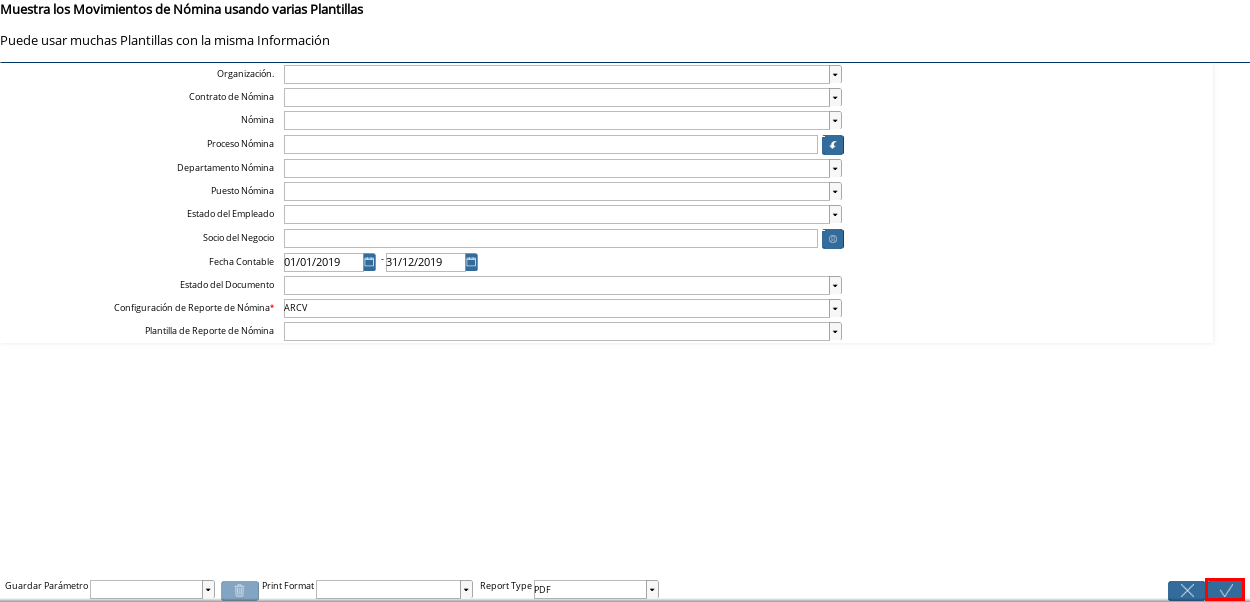Open the Estado del Documento dropdown arrow
The width and height of the screenshot is (1250, 602).
(x=835, y=285)
